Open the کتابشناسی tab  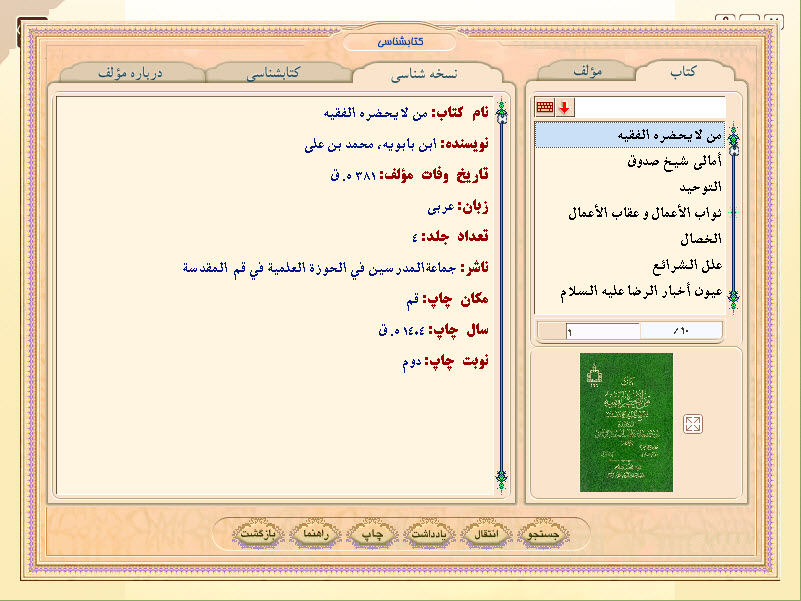click(x=273, y=74)
